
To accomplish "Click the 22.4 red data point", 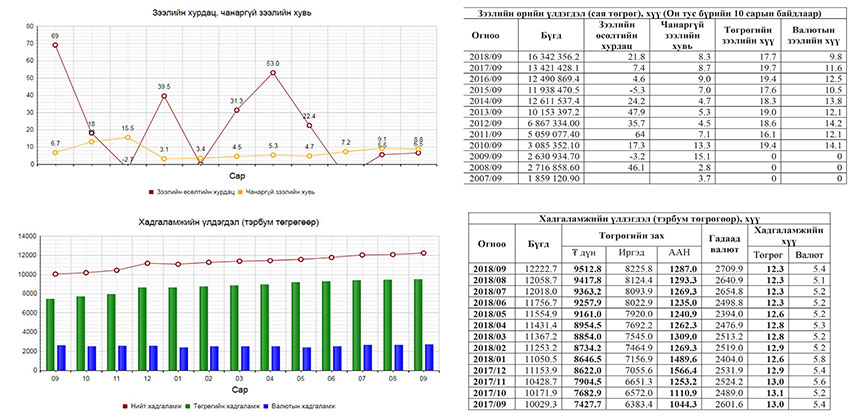I will pos(309,125).
